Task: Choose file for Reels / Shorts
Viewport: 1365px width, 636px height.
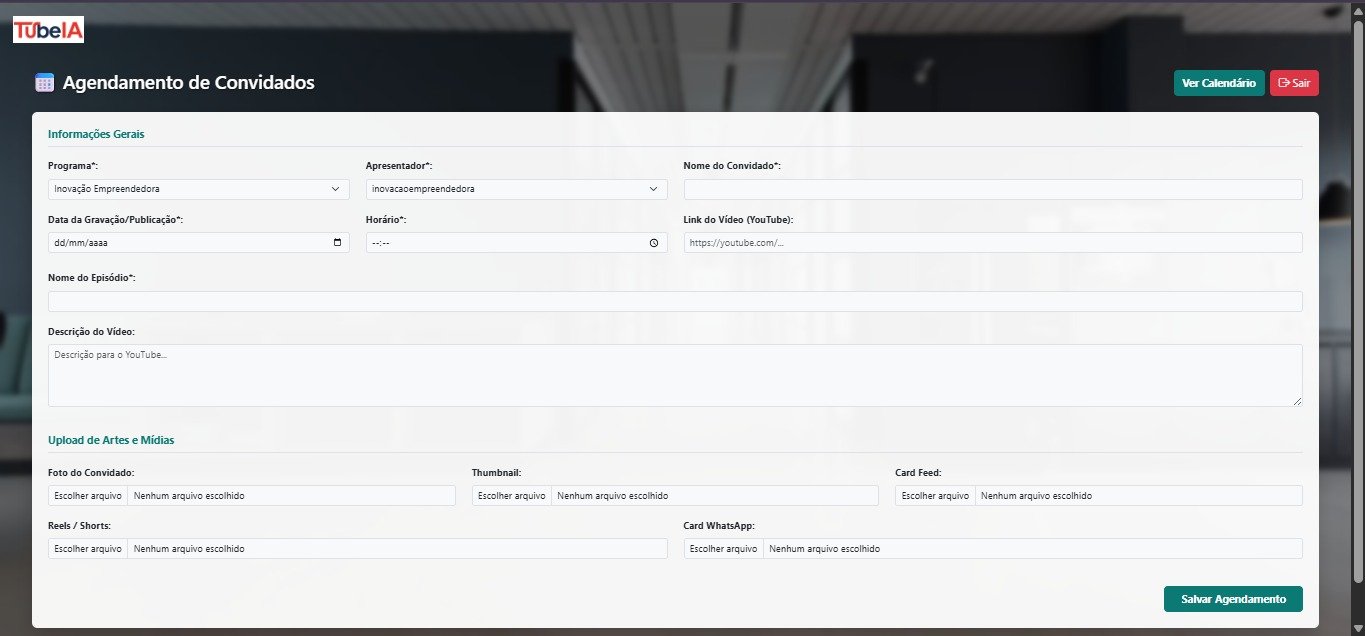Action: click(88, 548)
